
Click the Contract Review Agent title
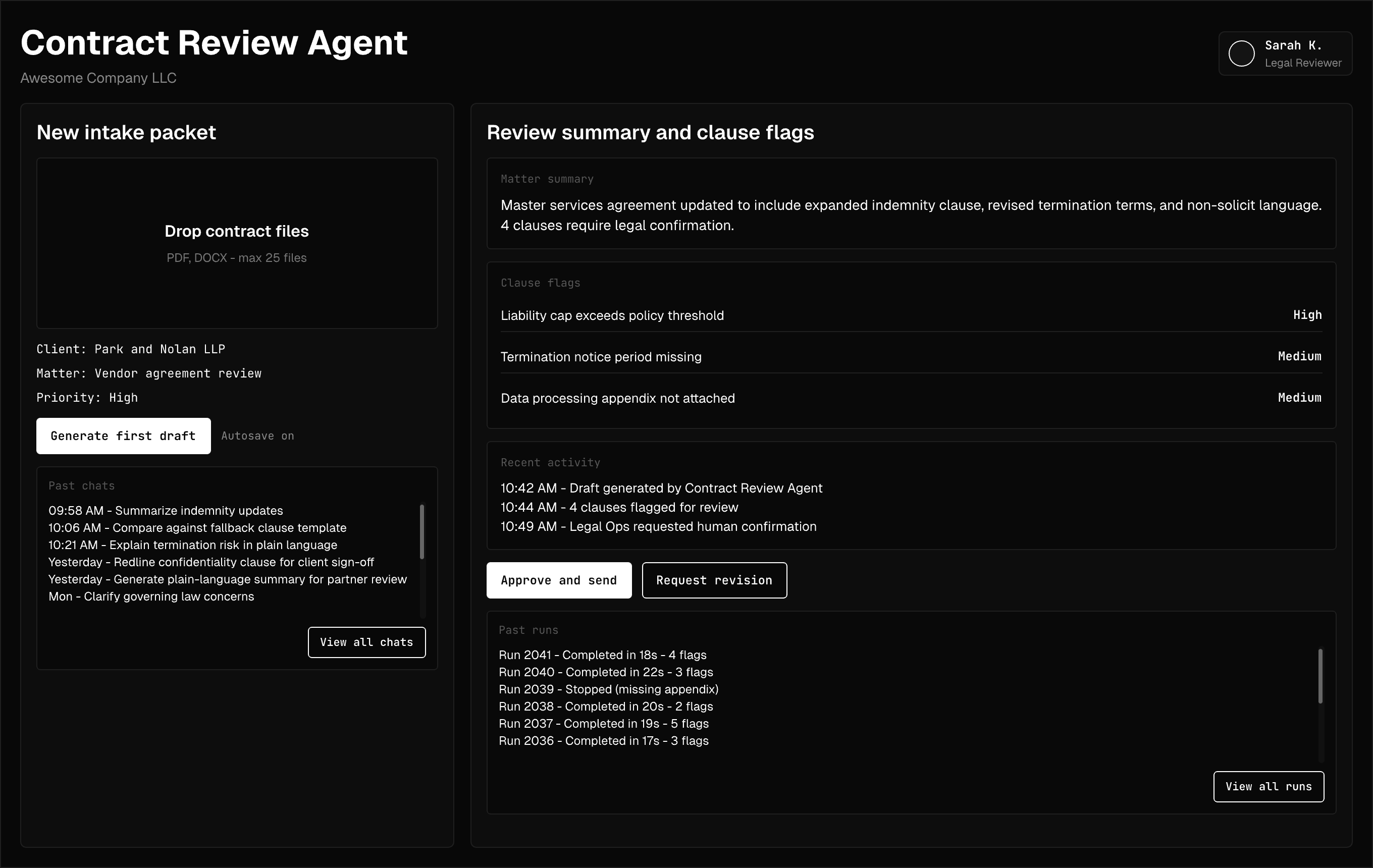pos(214,42)
